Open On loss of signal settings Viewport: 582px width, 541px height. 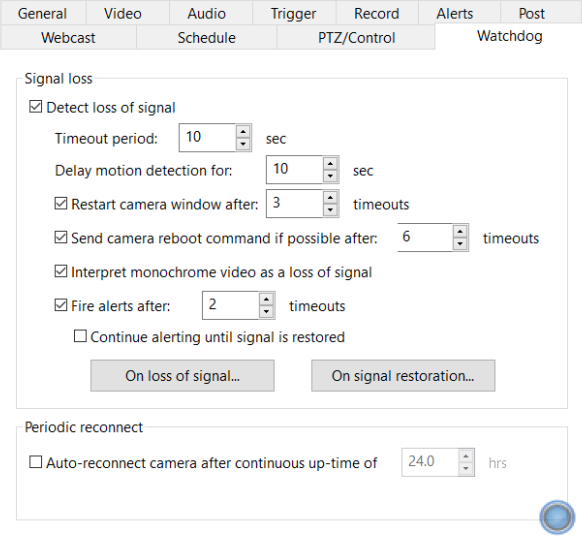tap(183, 376)
